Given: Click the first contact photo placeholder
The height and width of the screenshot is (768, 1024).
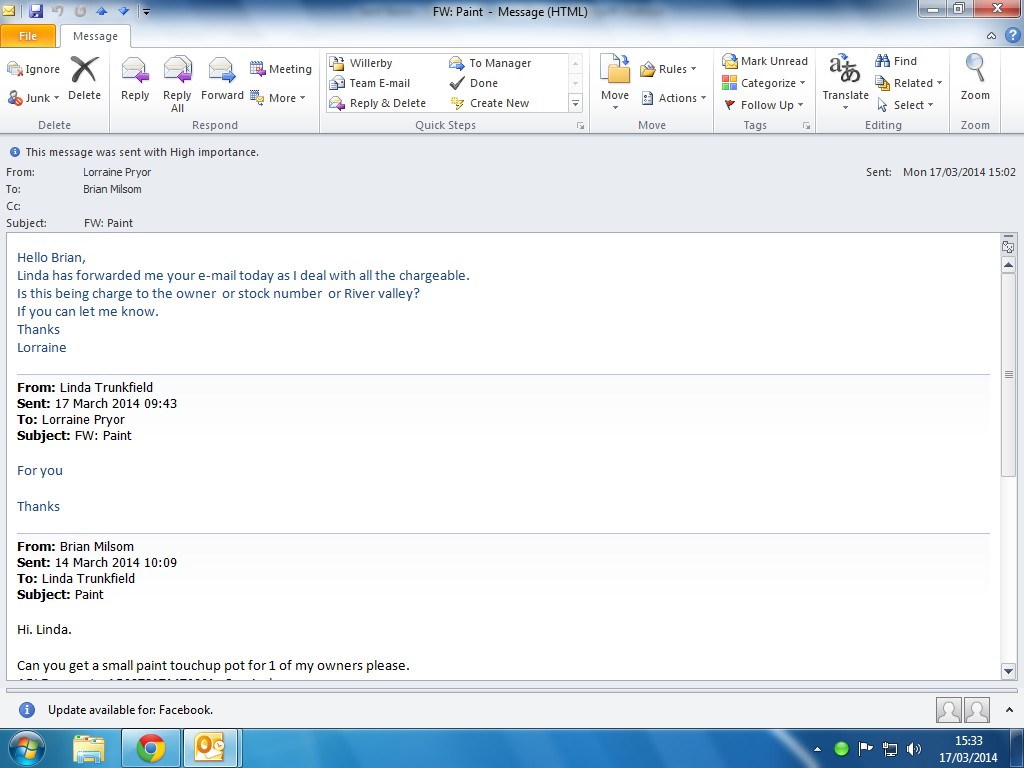Looking at the screenshot, I should pyautogui.click(x=948, y=710).
